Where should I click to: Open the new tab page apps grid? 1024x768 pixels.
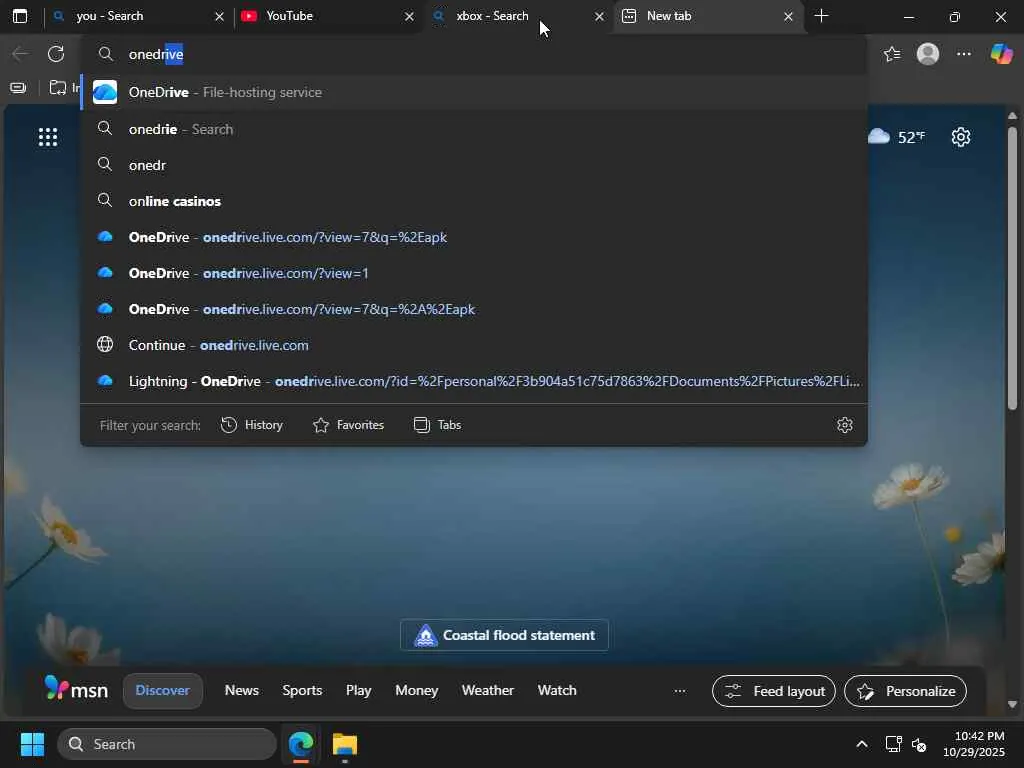48,137
